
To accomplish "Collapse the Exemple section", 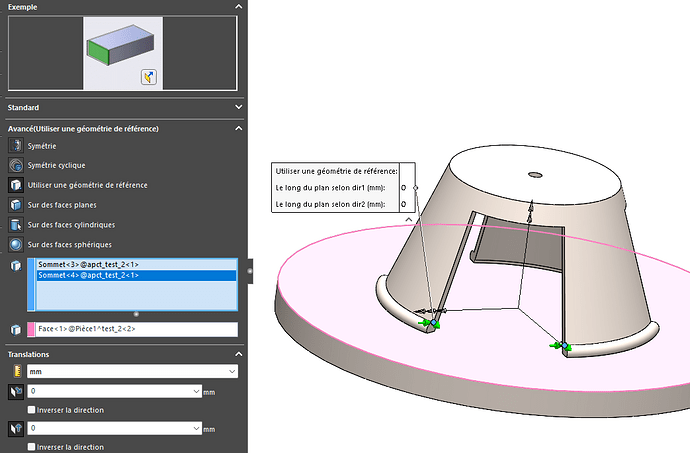I will 239,7.
